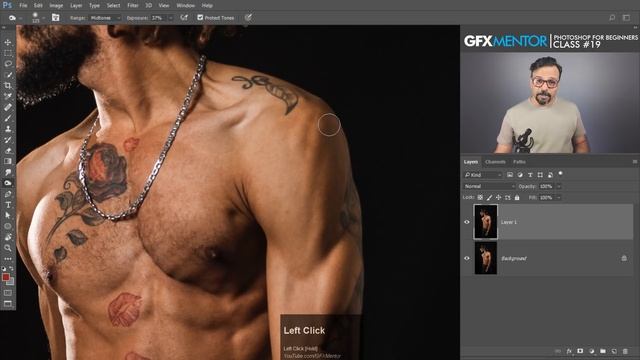Select the Path Selection tool
This screenshot has width=640, height=360.
tap(8, 216)
